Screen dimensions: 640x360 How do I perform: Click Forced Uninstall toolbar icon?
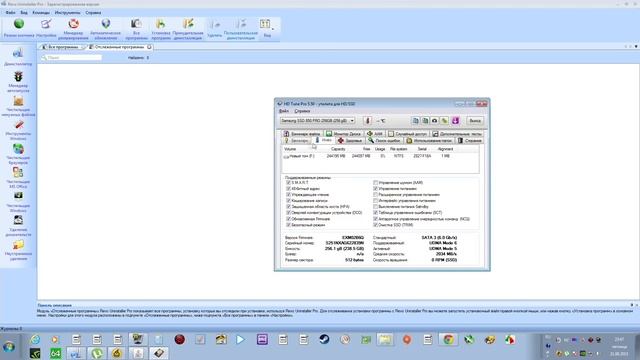(x=188, y=24)
